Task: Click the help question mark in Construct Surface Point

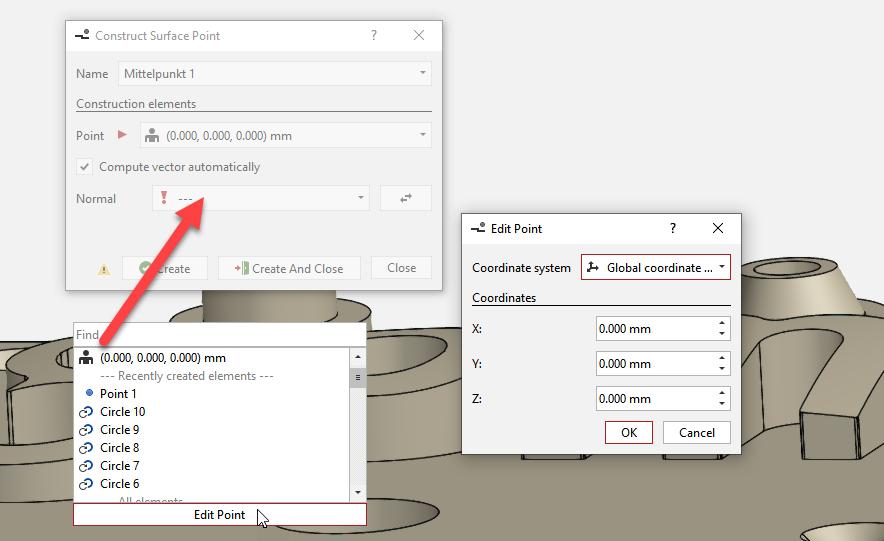Action: coord(374,35)
